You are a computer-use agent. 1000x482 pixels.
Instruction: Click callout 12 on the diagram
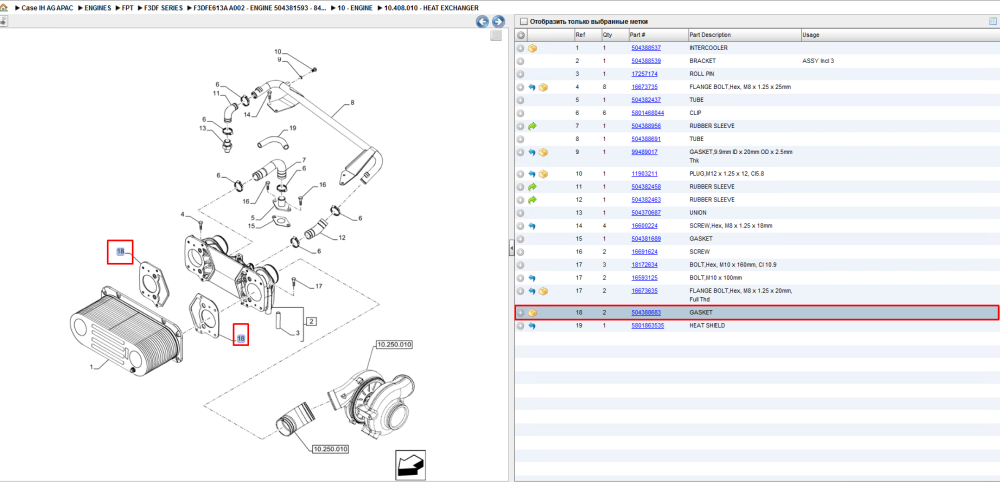[342, 238]
